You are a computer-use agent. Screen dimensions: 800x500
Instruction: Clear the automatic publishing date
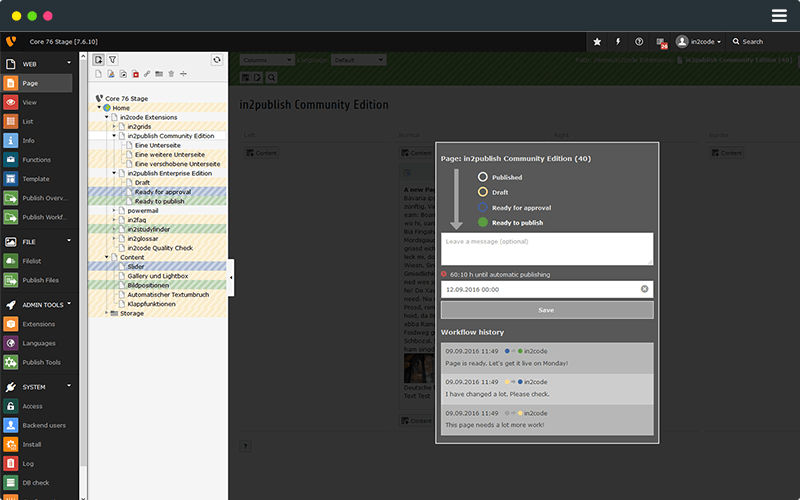pos(644,289)
